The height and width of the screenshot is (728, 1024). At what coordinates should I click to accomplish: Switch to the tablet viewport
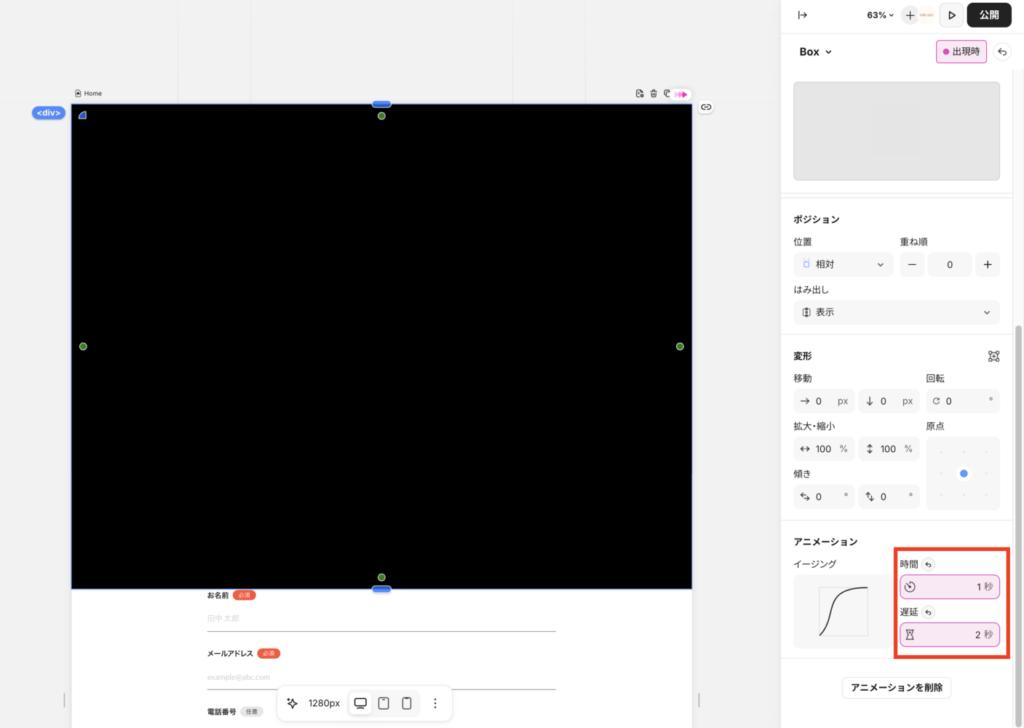point(383,703)
